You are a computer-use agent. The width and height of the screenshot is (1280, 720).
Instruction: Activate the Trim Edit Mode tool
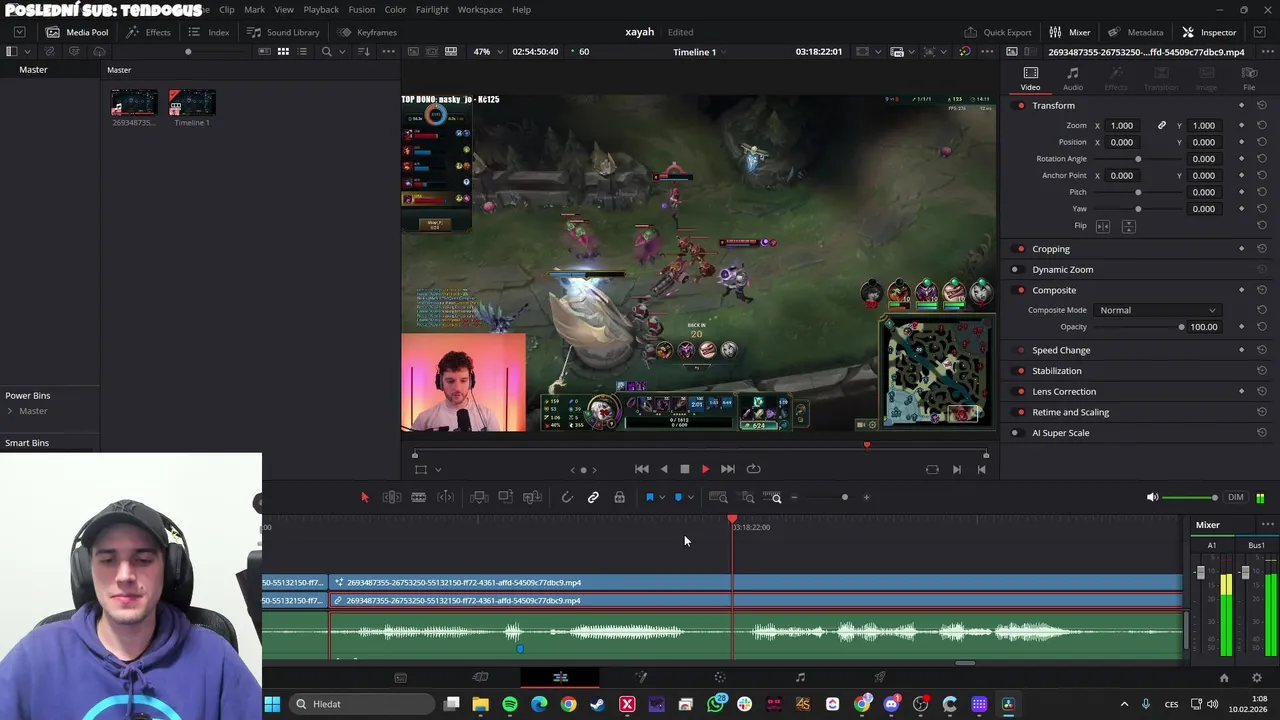392,497
